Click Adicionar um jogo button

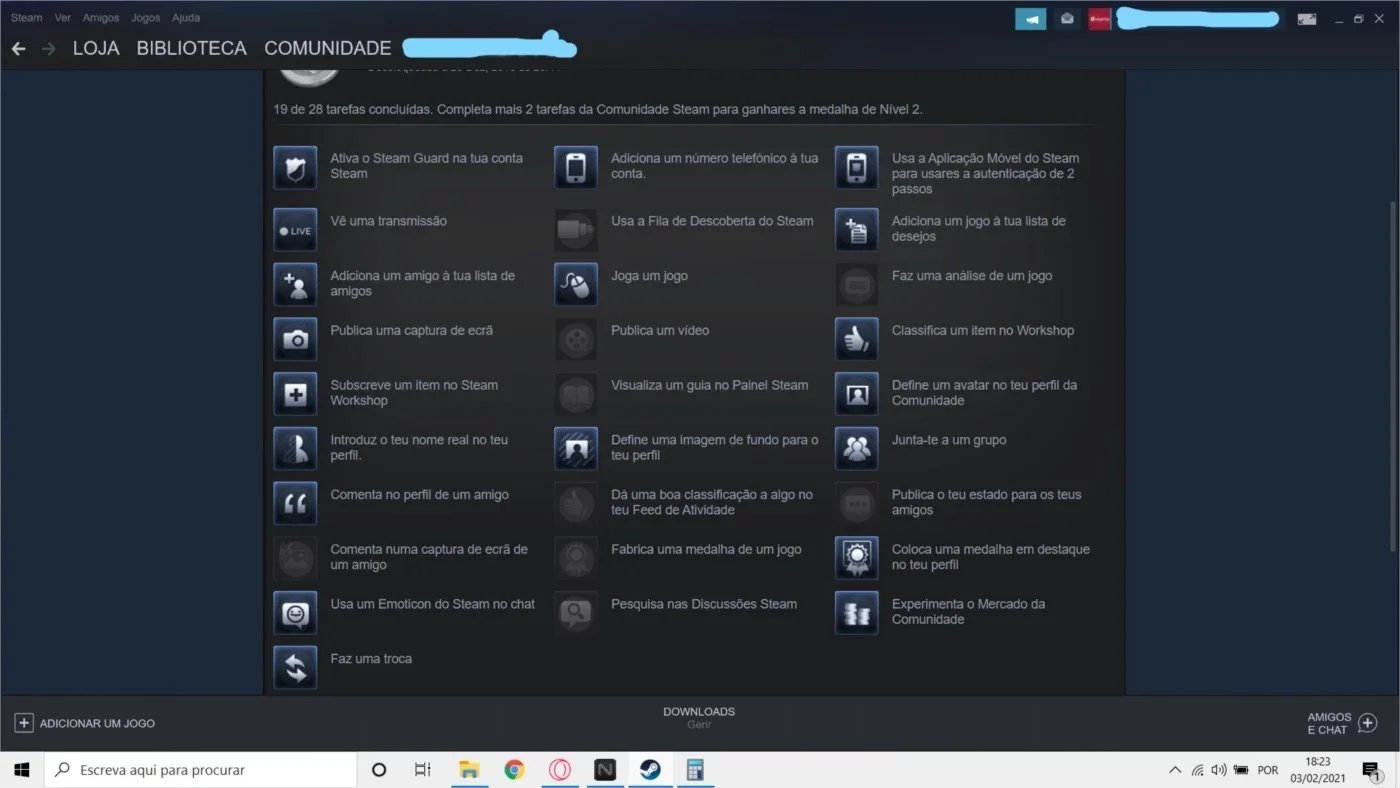[x=85, y=723]
